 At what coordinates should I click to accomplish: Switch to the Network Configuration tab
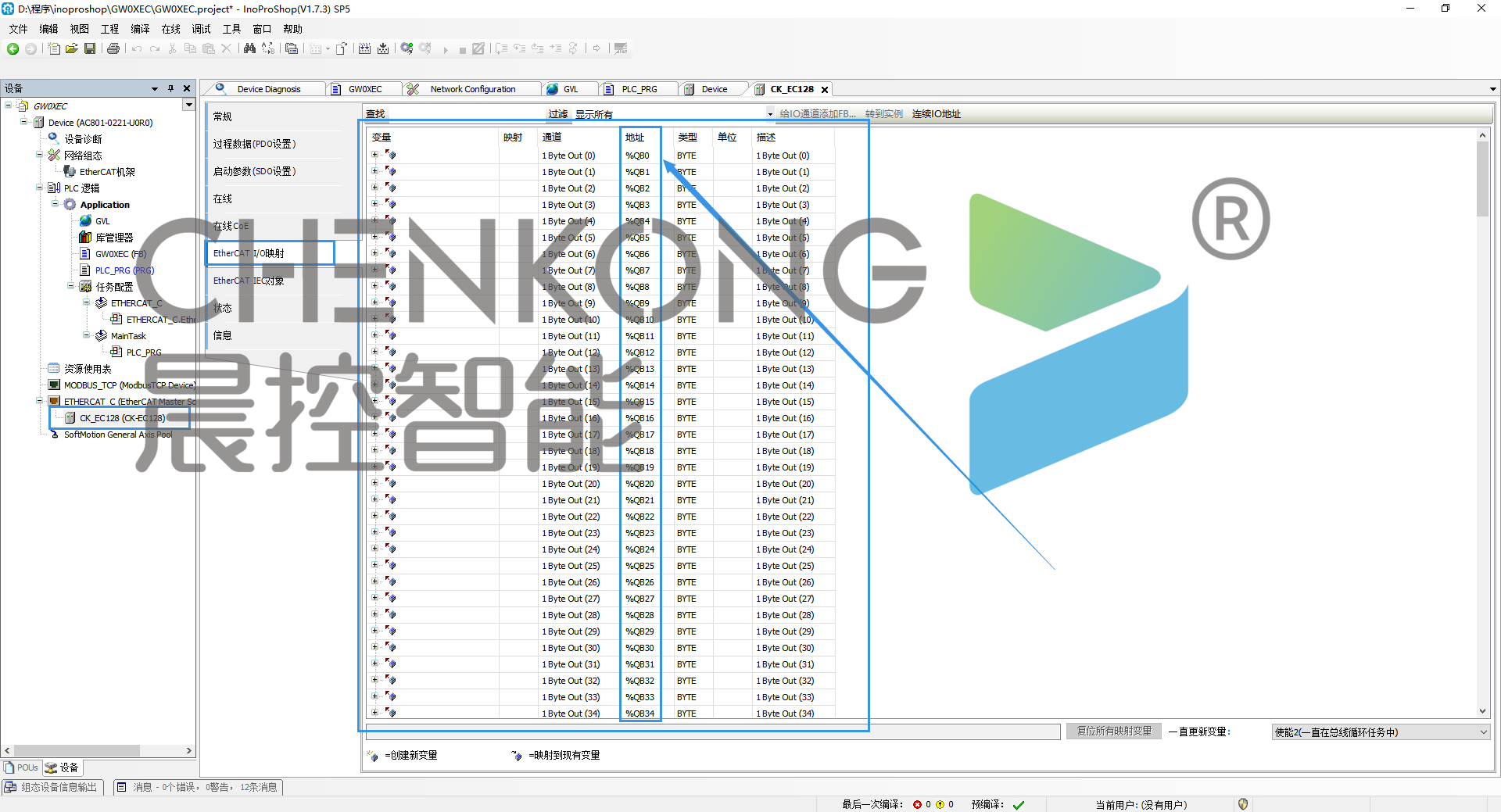pos(472,89)
